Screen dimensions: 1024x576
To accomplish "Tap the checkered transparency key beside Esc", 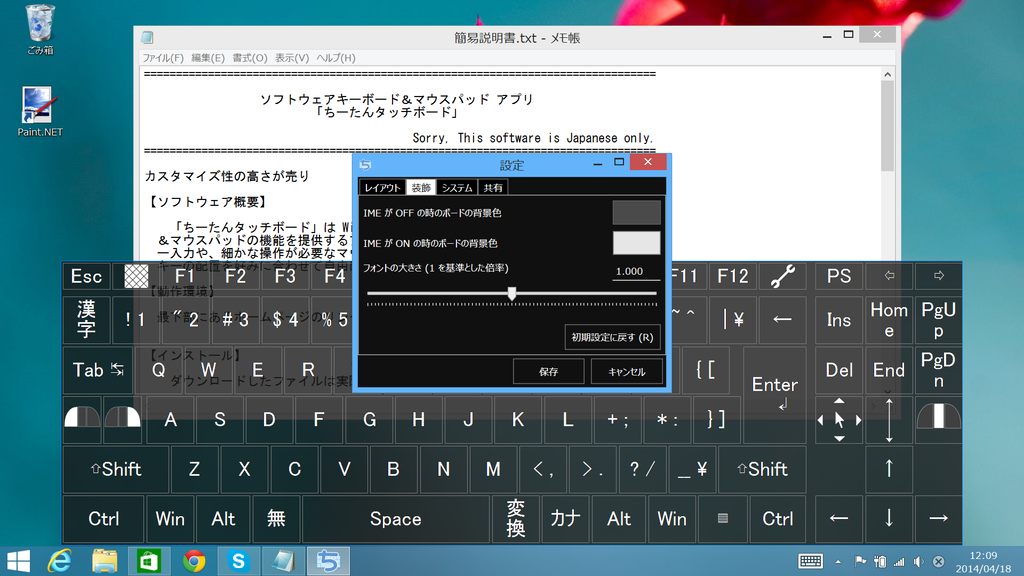I will click(136, 276).
